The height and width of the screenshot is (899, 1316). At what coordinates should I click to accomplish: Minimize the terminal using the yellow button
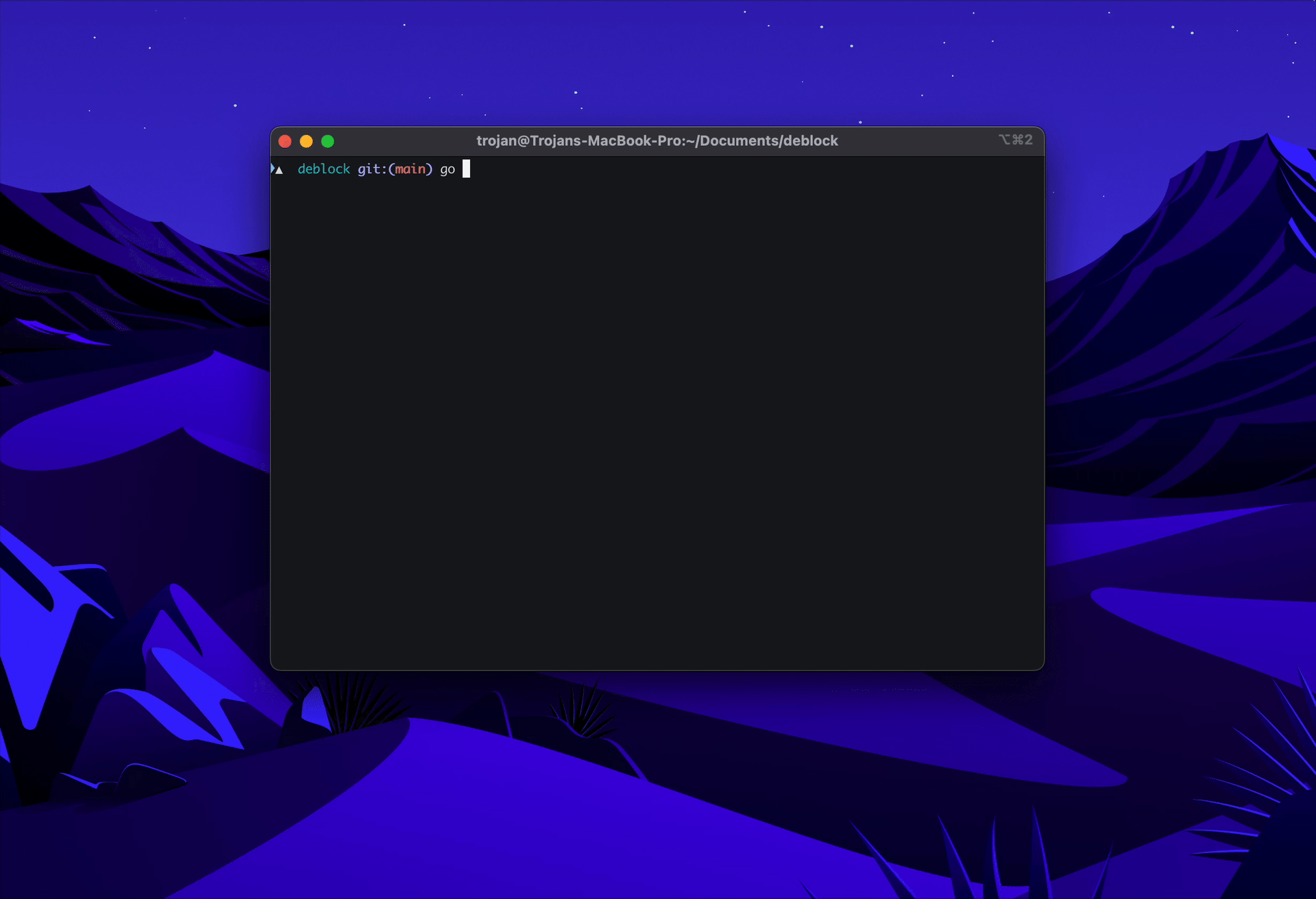306,141
